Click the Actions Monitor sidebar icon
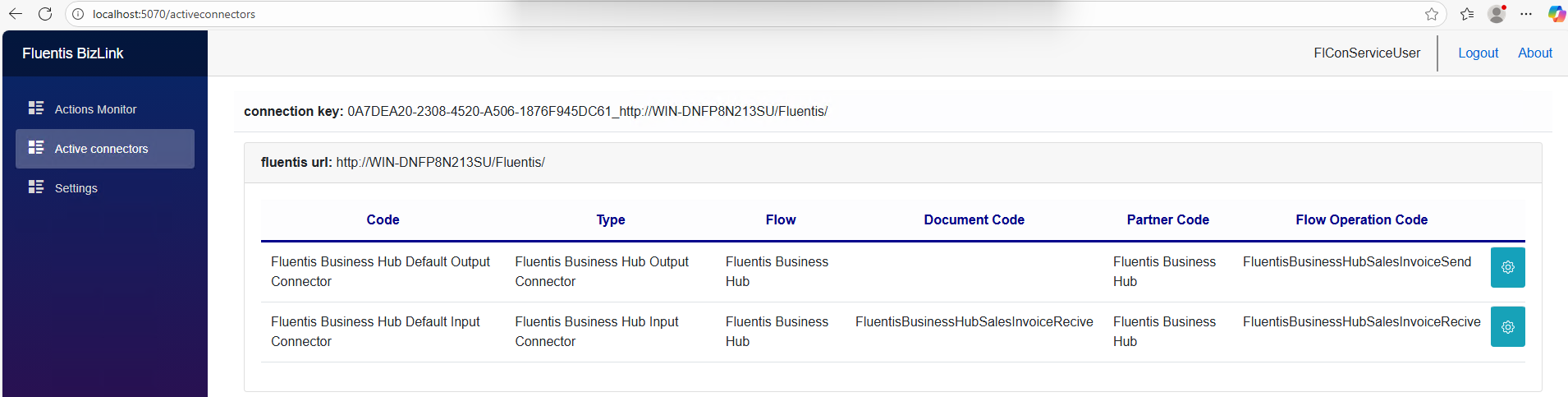1568x397 pixels. pyautogui.click(x=36, y=108)
